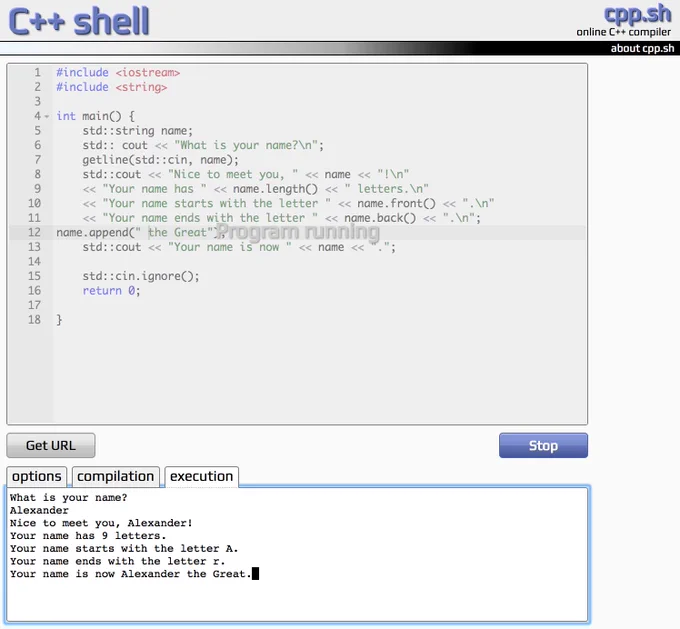The image size is (680, 629).
Task: Click 'What is your name?' in console output
Action: [x=69, y=498]
